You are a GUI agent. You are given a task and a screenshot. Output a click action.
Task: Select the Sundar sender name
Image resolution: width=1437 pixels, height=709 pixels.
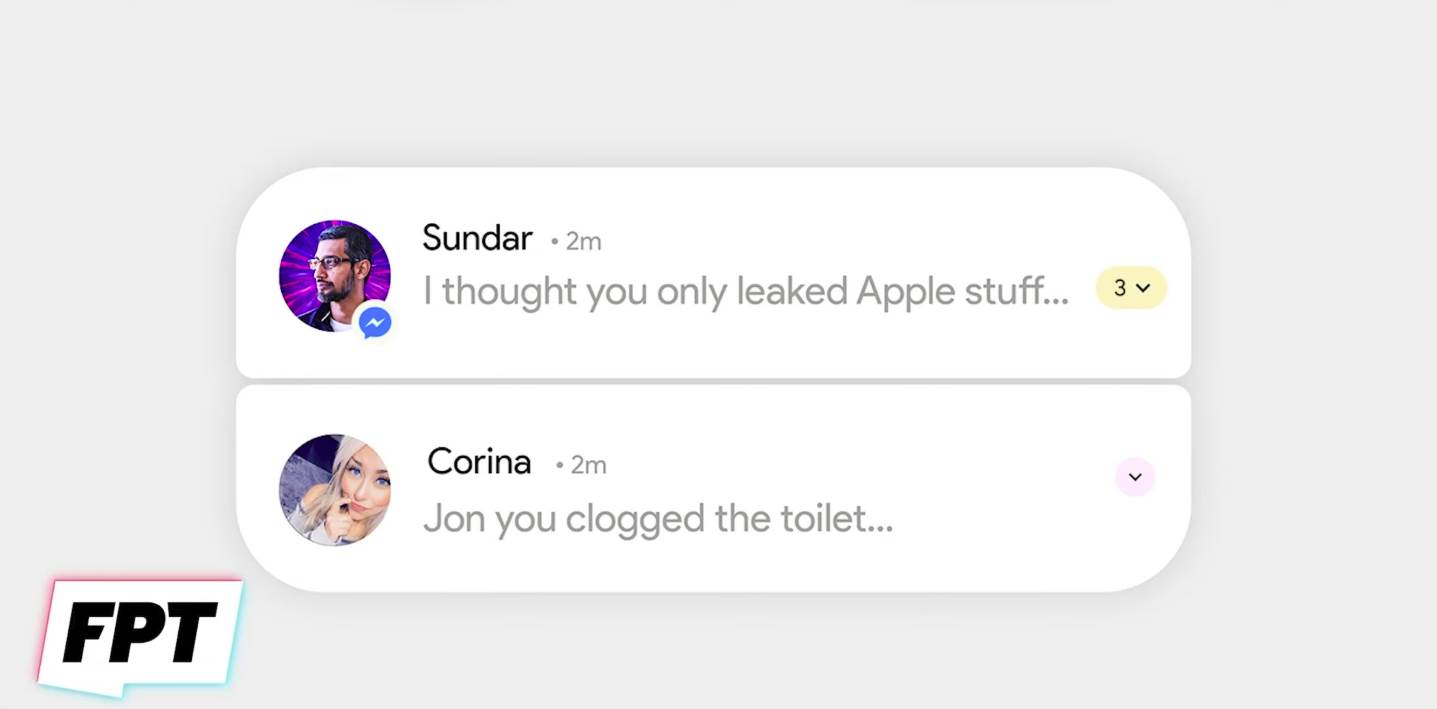click(x=477, y=238)
